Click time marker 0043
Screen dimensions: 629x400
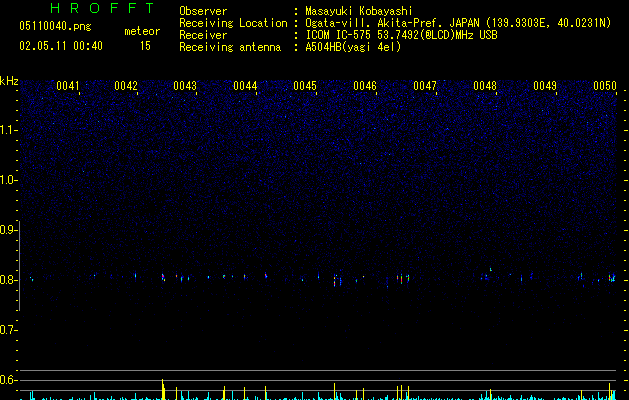(185, 86)
